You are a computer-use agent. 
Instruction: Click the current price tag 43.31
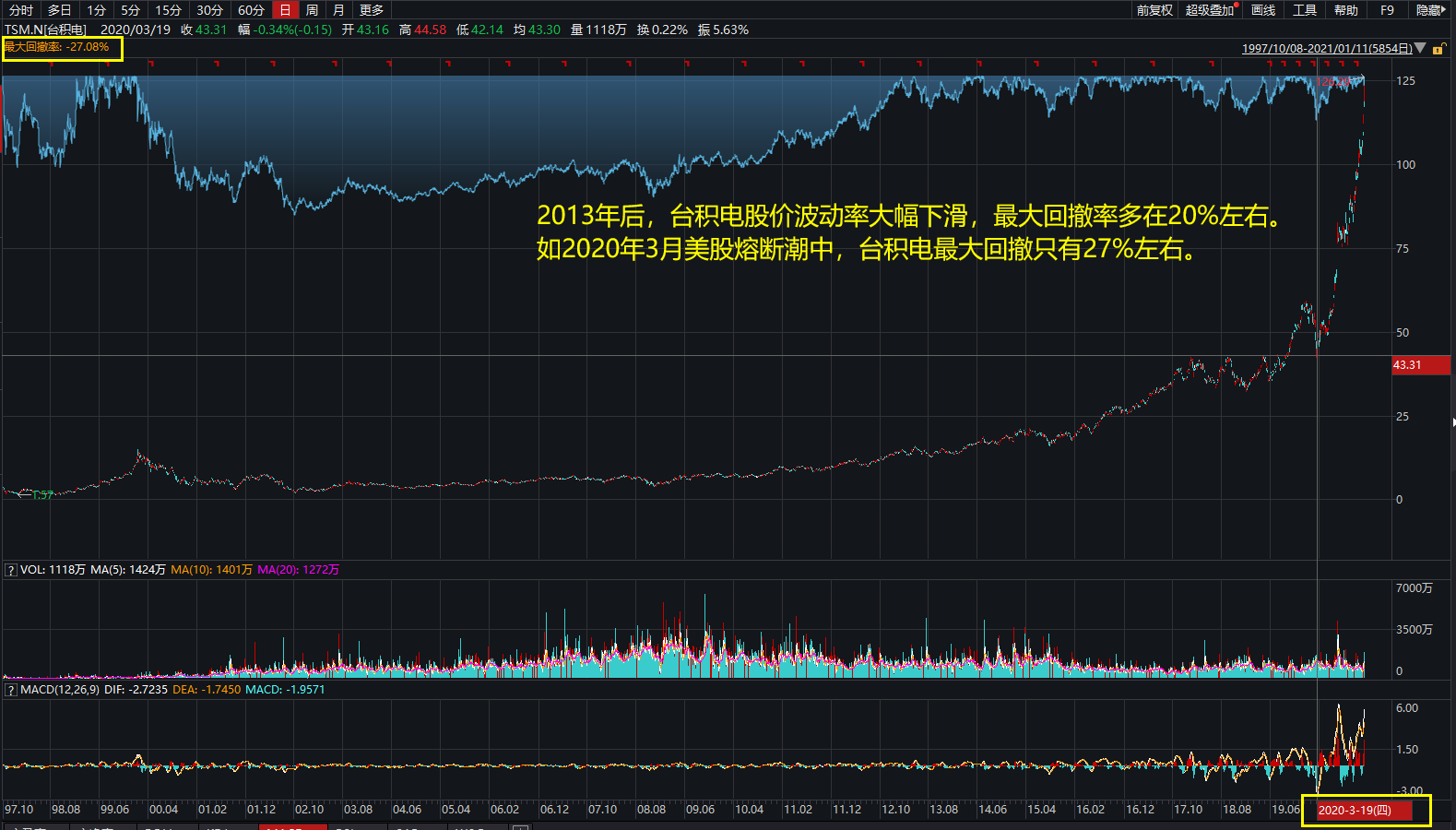pyautogui.click(x=1420, y=365)
